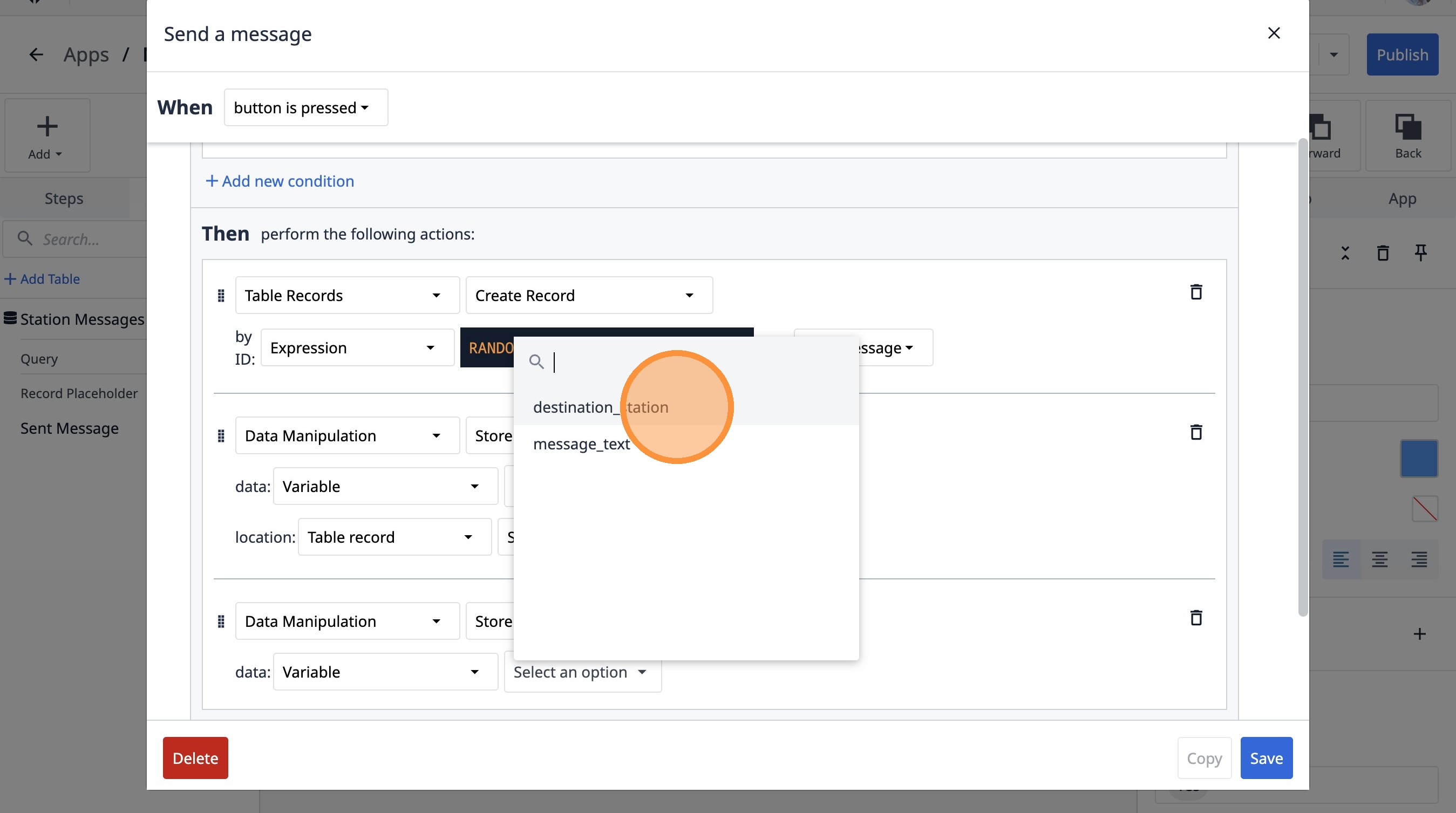Viewport: 1456px width, 813px height.
Task: Click Add new condition link
Action: click(x=280, y=181)
